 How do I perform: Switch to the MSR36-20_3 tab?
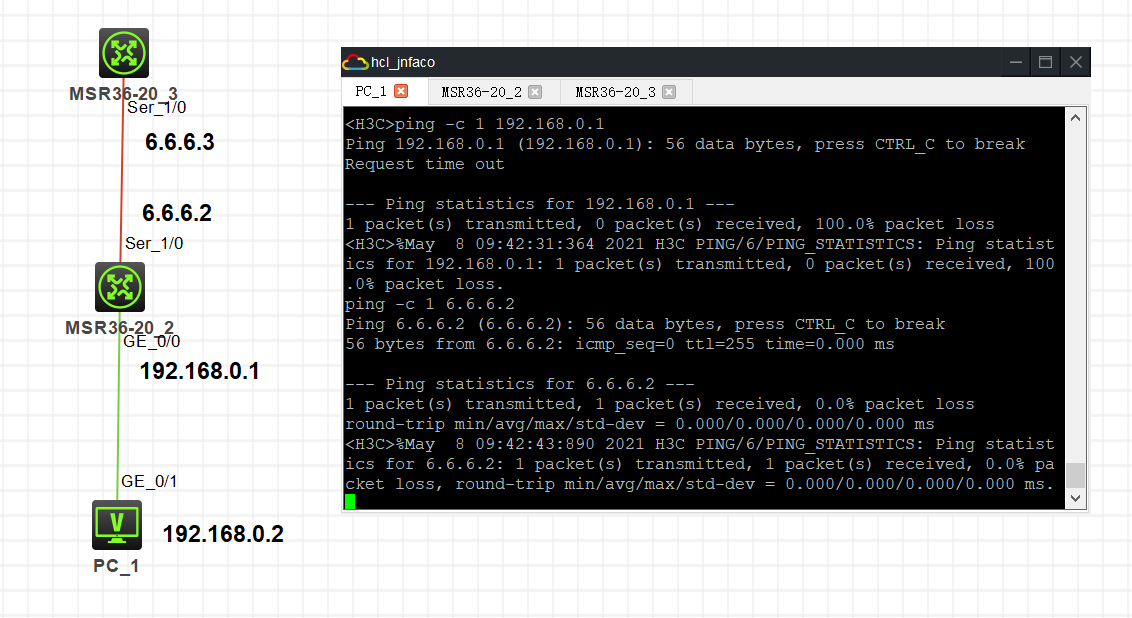(x=615, y=92)
